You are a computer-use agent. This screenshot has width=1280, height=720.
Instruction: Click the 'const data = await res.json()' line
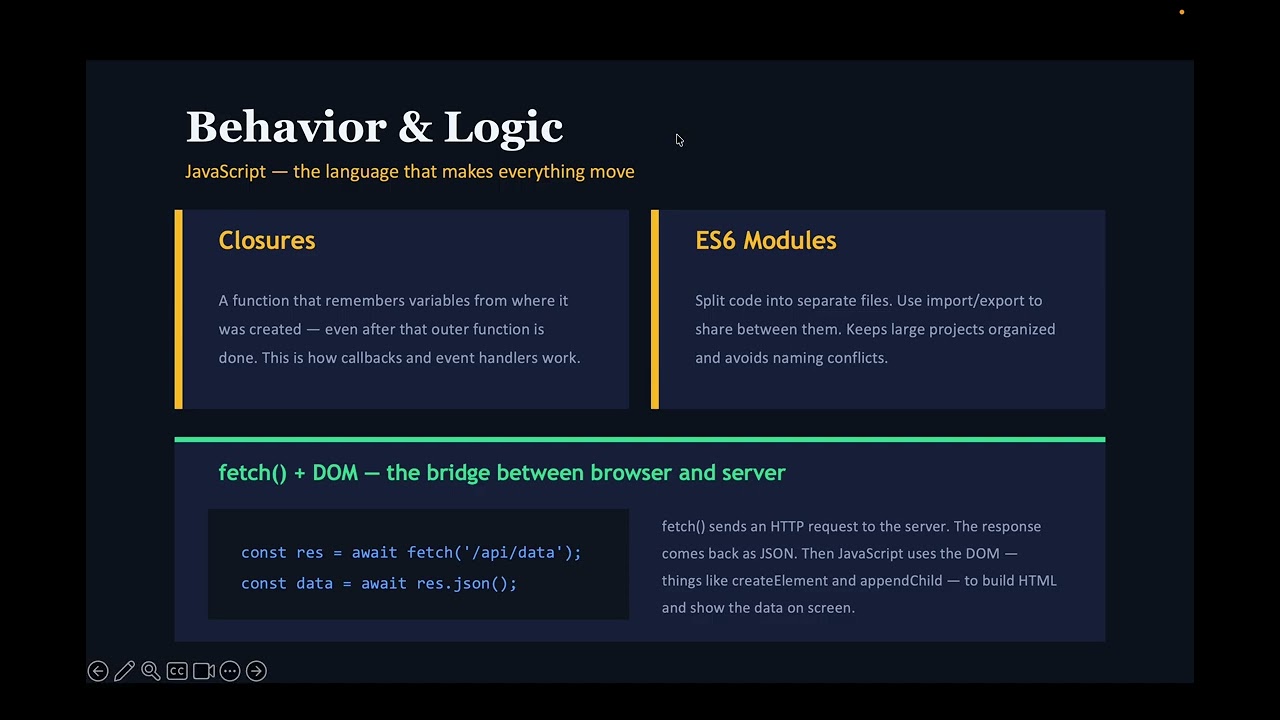[379, 583]
